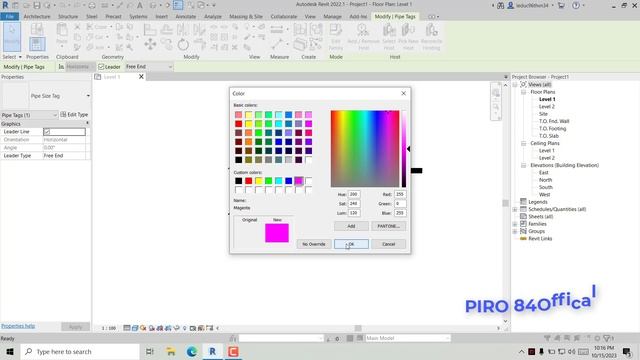Click the Revit taskbar icon
This screenshot has width=640, height=360.
tap(212, 351)
